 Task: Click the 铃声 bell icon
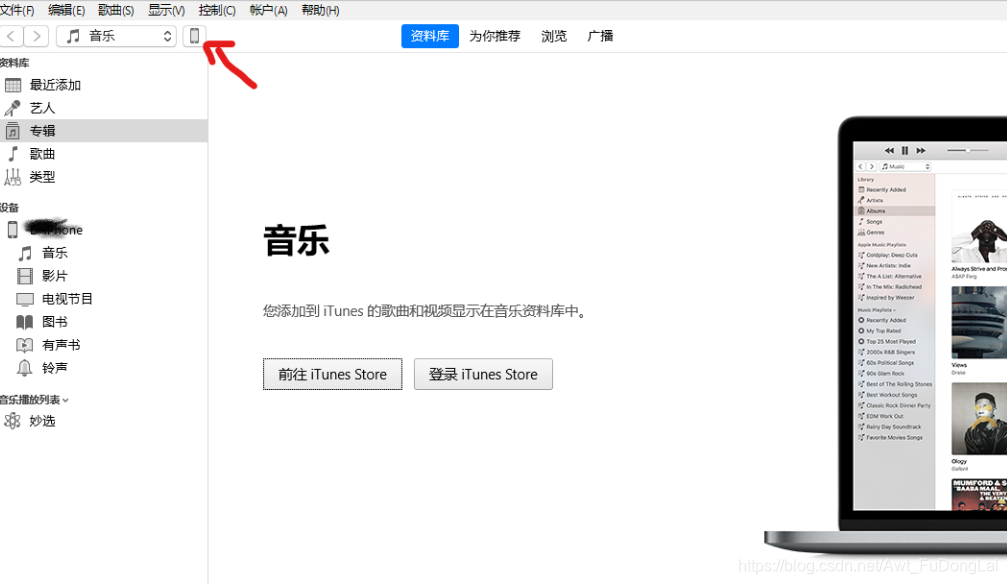24,368
